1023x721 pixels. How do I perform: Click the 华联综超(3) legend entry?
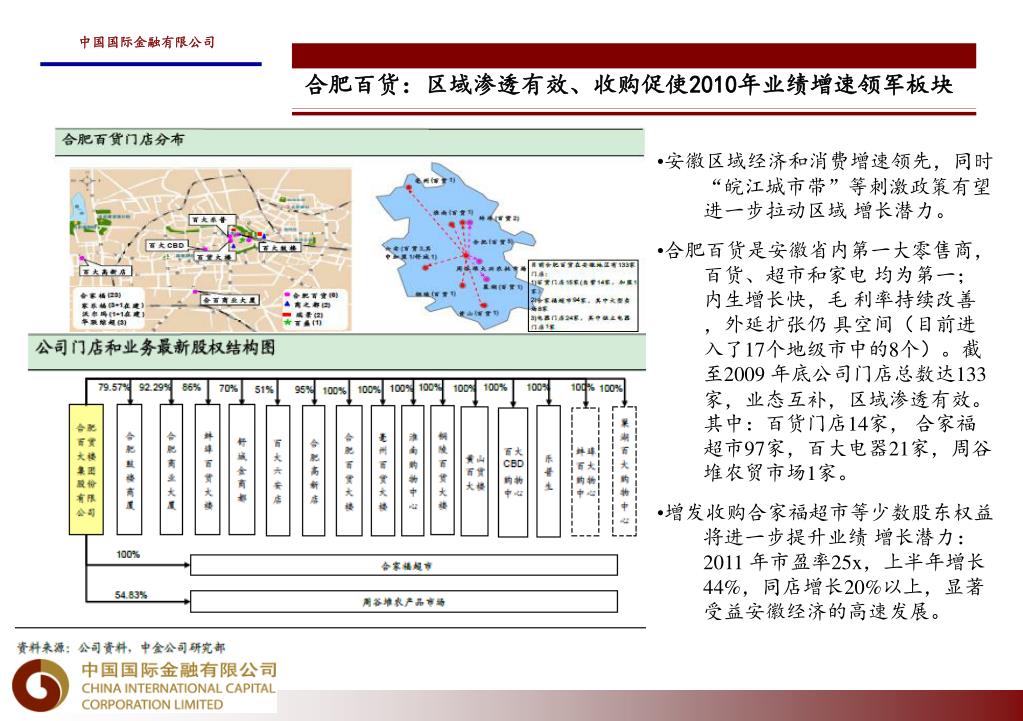[103, 322]
